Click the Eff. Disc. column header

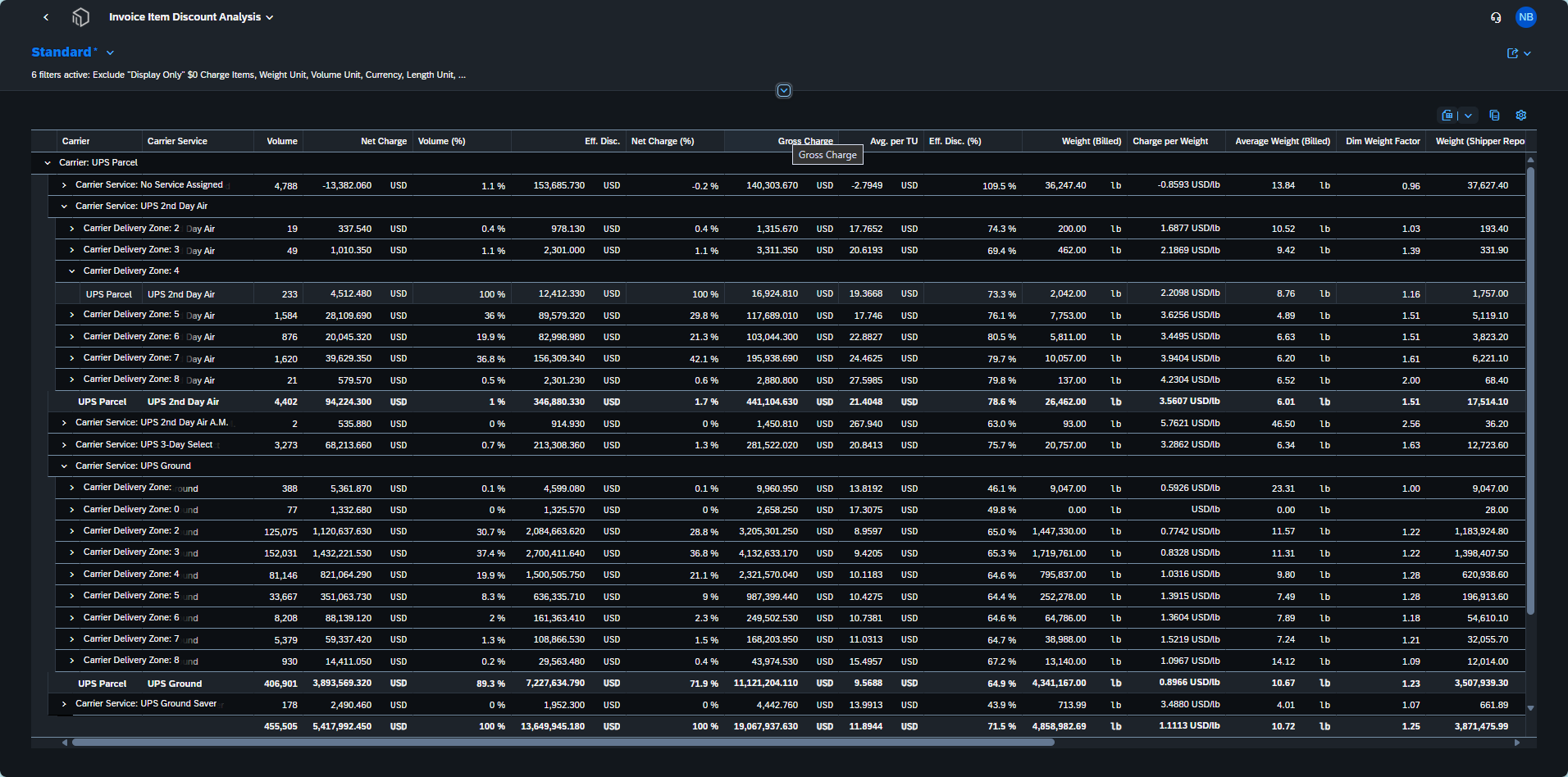point(568,141)
